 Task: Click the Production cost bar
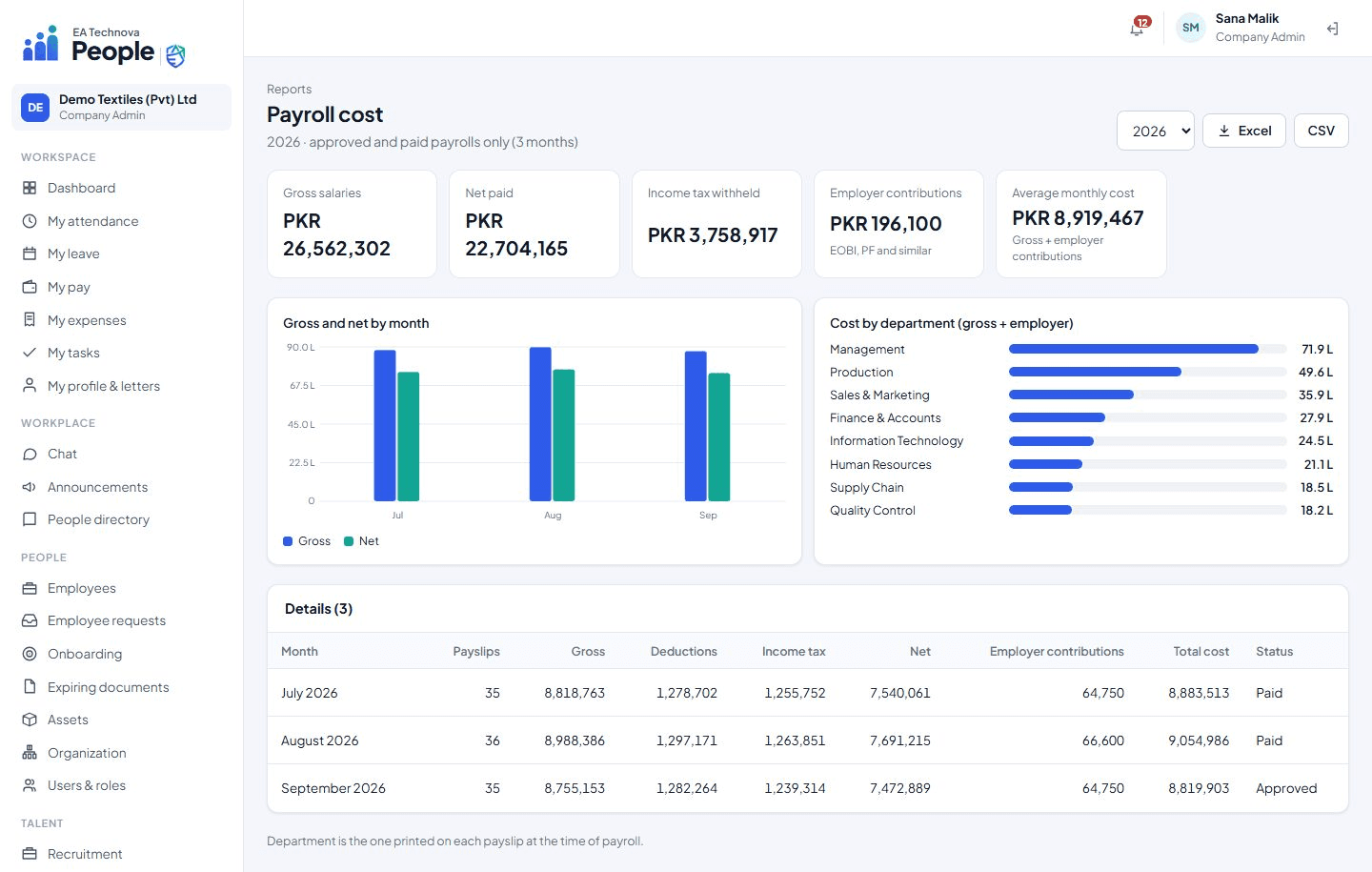(1095, 372)
